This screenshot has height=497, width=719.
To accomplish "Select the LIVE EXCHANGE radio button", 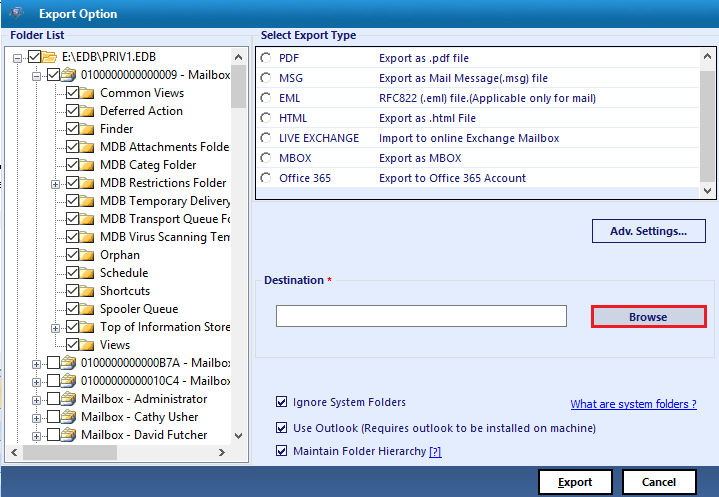I will pyautogui.click(x=266, y=138).
